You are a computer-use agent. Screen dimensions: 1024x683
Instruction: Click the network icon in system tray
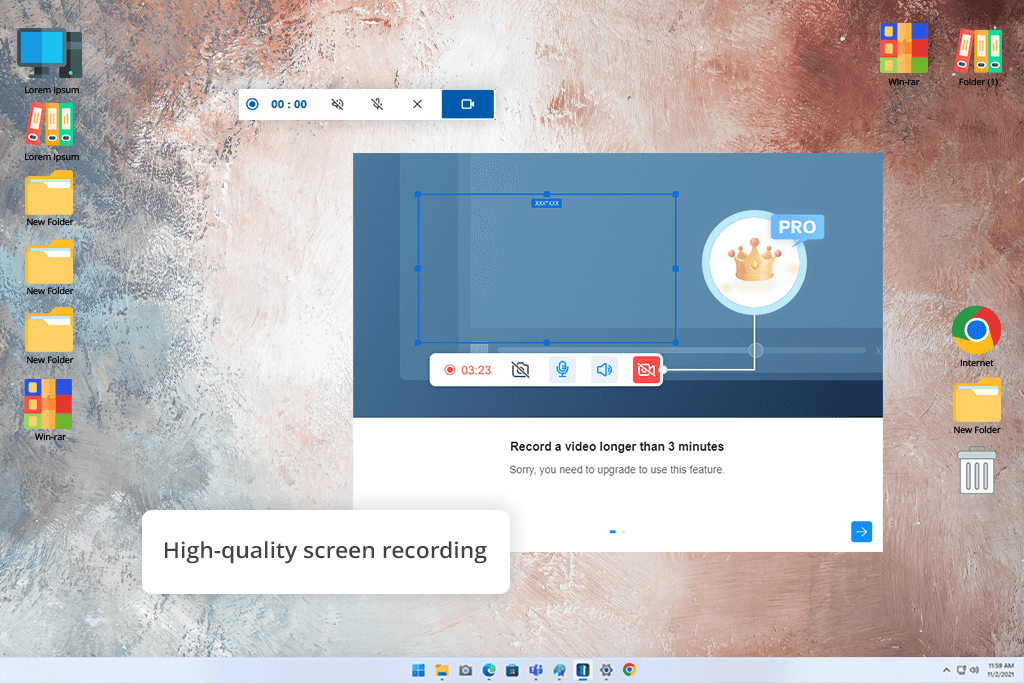[x=961, y=670]
